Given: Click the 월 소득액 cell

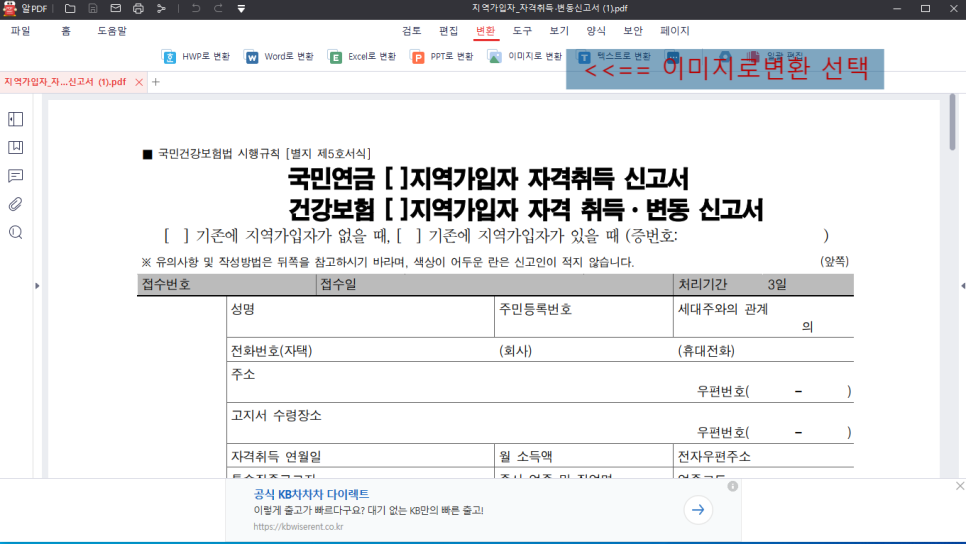Looking at the screenshot, I should [583, 455].
